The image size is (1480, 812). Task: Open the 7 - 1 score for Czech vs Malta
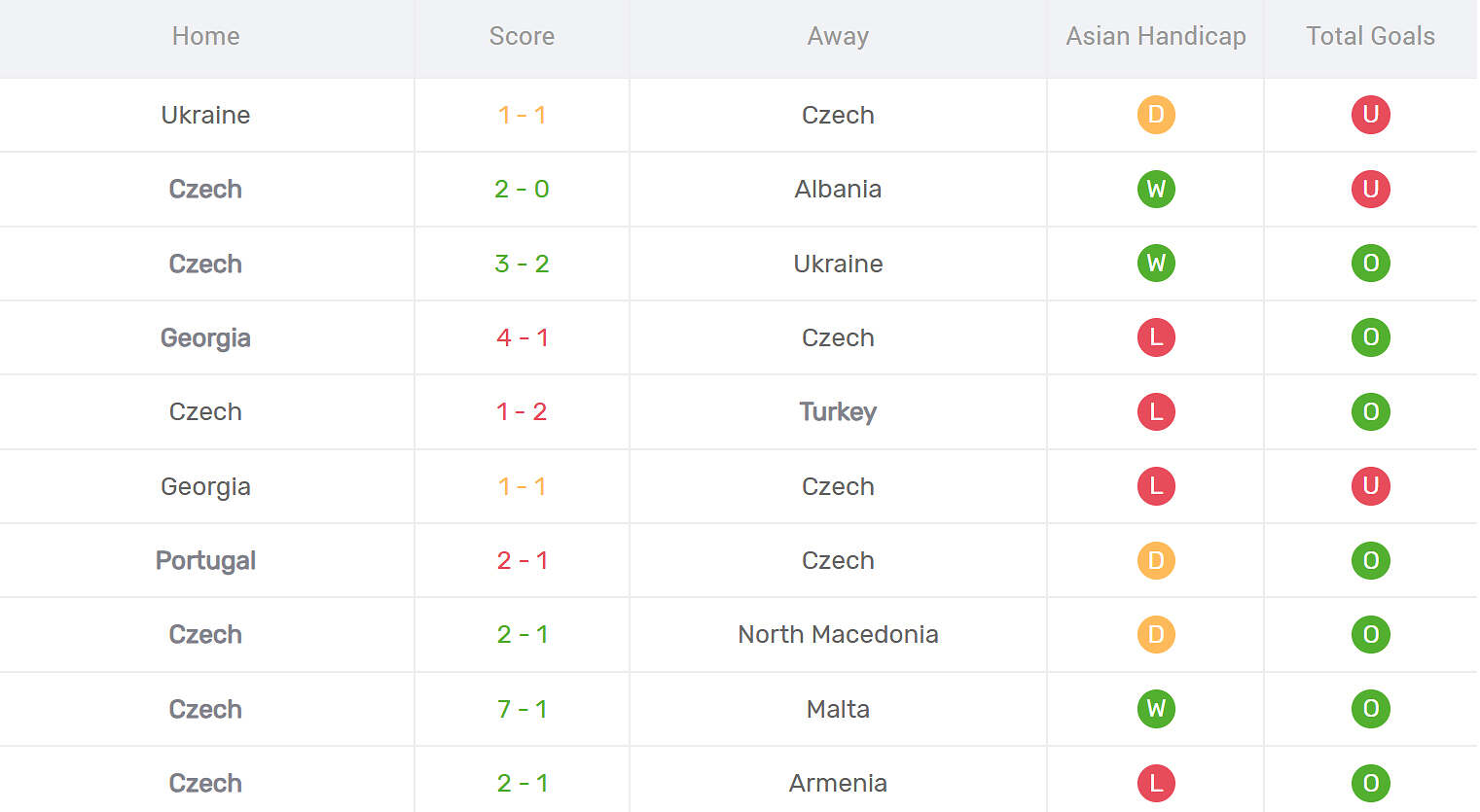(522, 709)
